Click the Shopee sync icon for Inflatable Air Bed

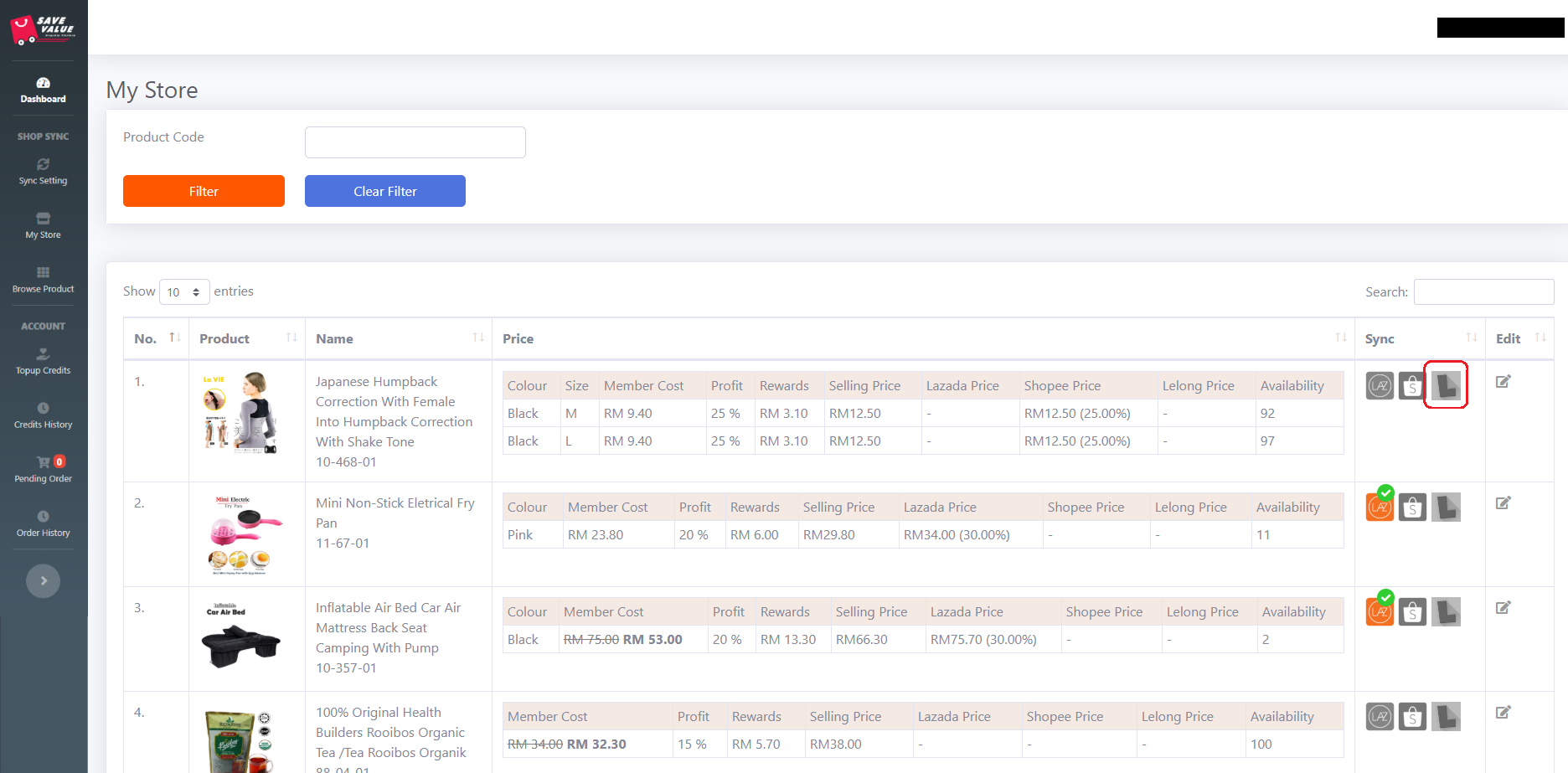pyautogui.click(x=1412, y=612)
